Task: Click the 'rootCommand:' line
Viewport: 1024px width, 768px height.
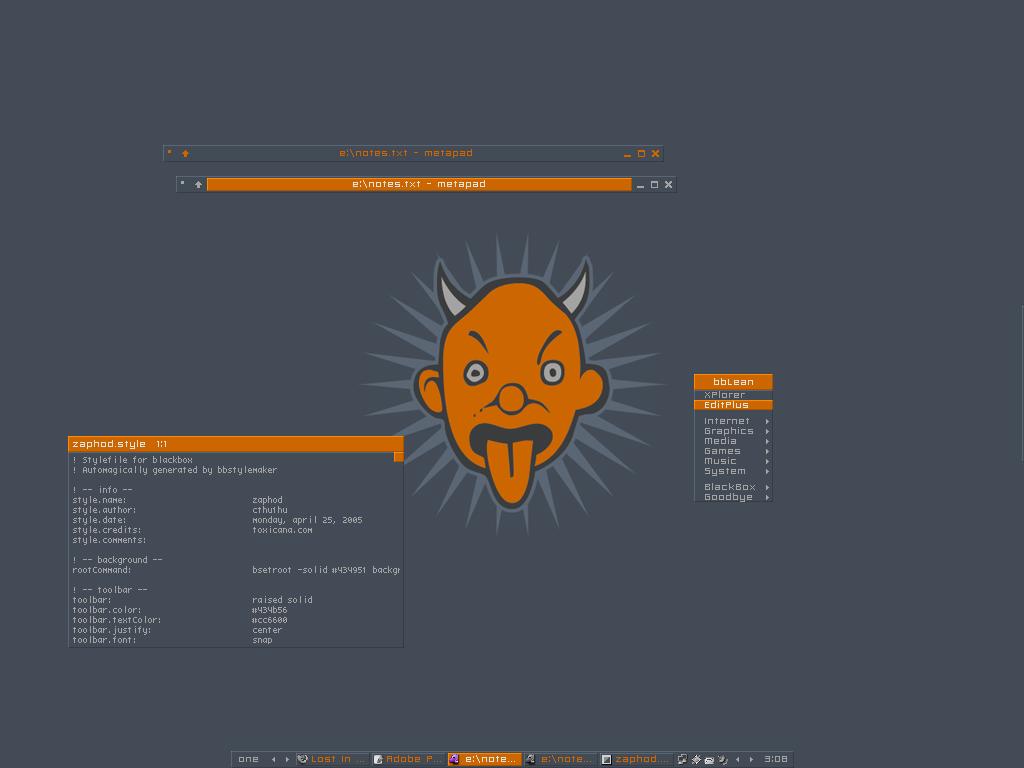Action: (101, 570)
